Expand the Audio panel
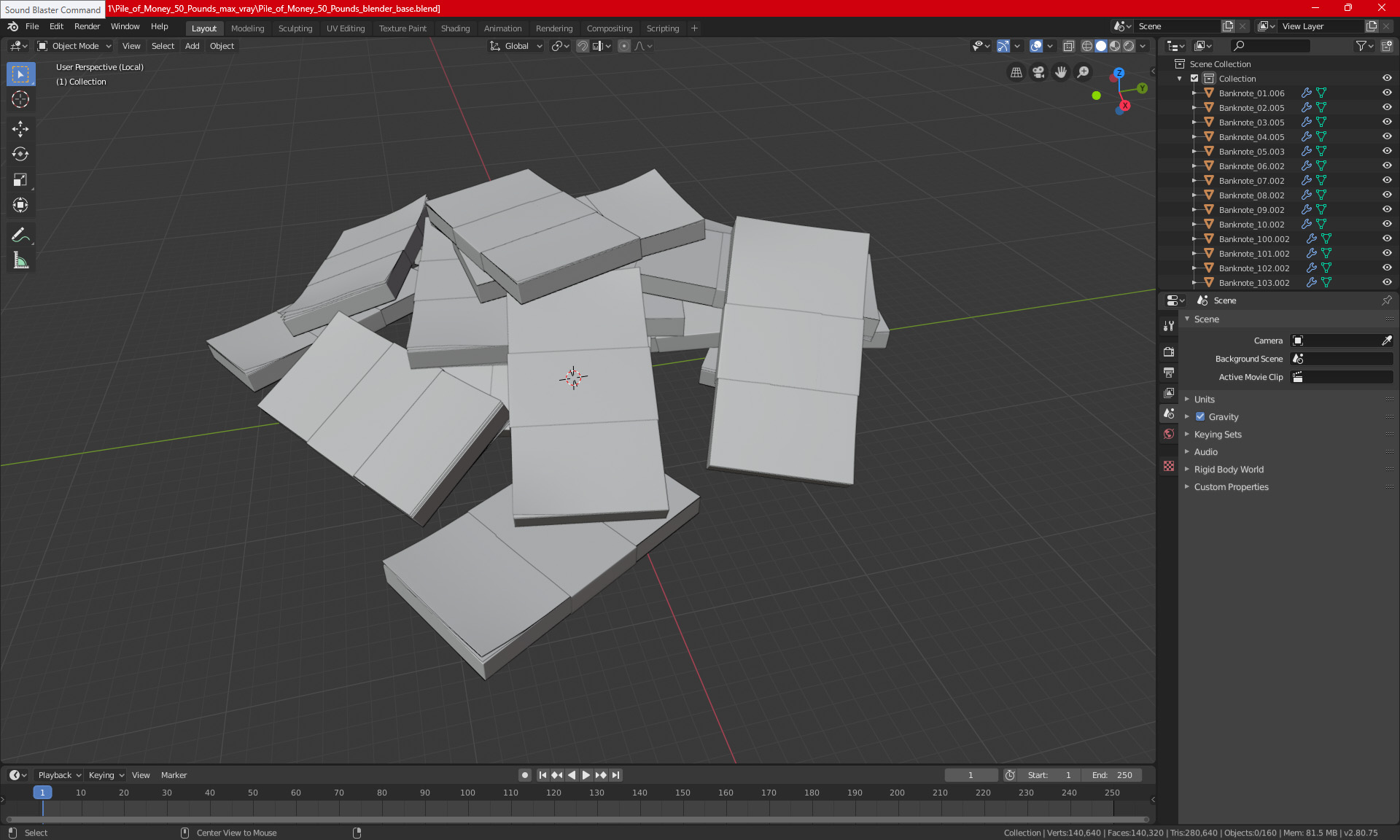This screenshot has height=840, width=1400. [1205, 451]
